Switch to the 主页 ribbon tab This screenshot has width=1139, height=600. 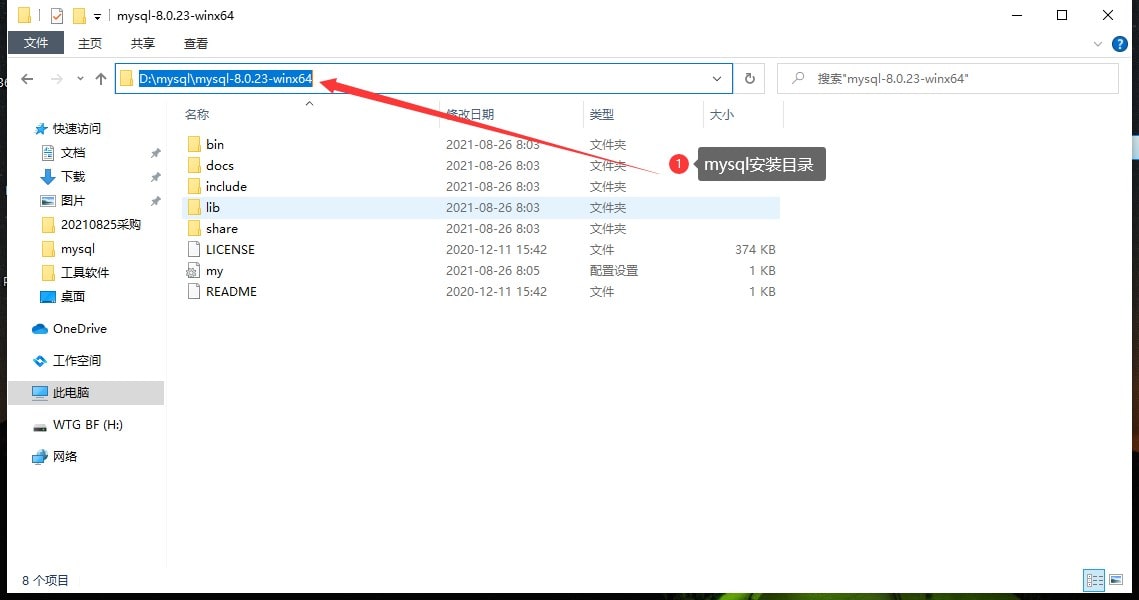point(90,44)
